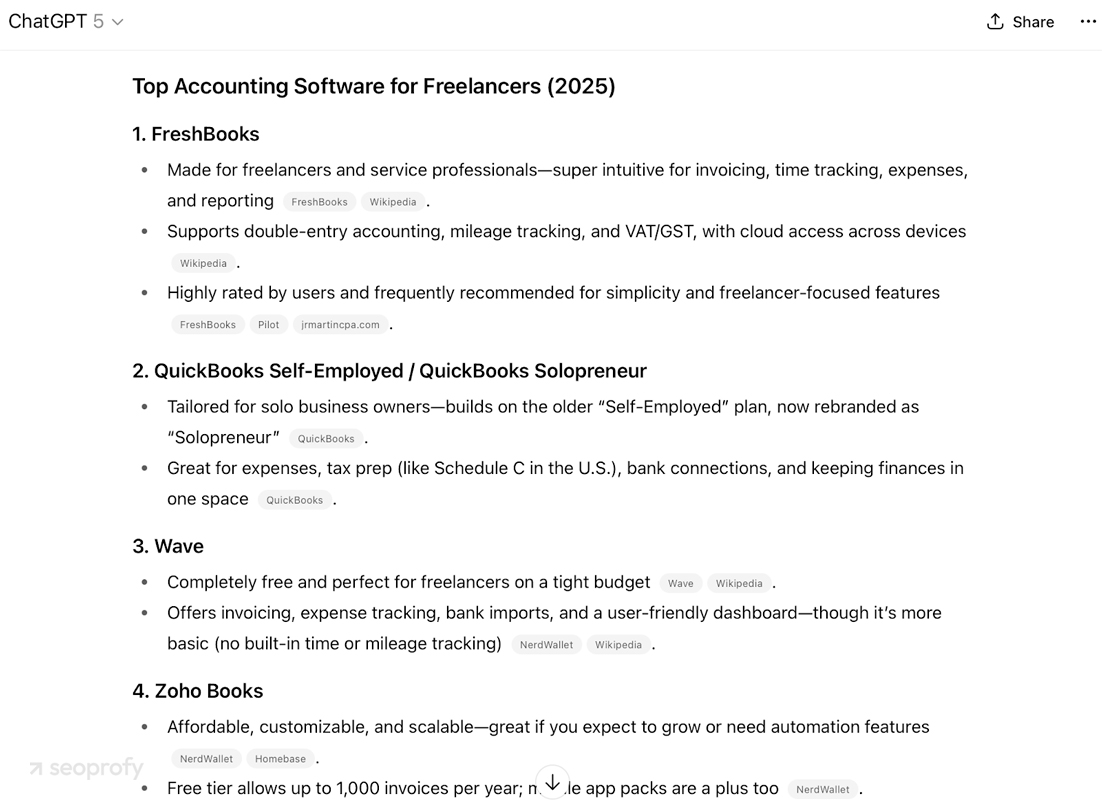Click the Homebase citation chip
This screenshot has width=1102, height=811.
pyautogui.click(x=280, y=759)
